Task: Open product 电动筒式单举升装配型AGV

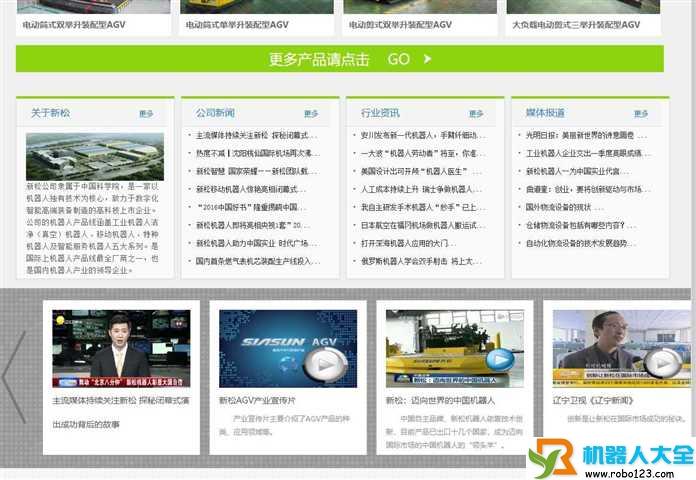Action: coord(237,25)
